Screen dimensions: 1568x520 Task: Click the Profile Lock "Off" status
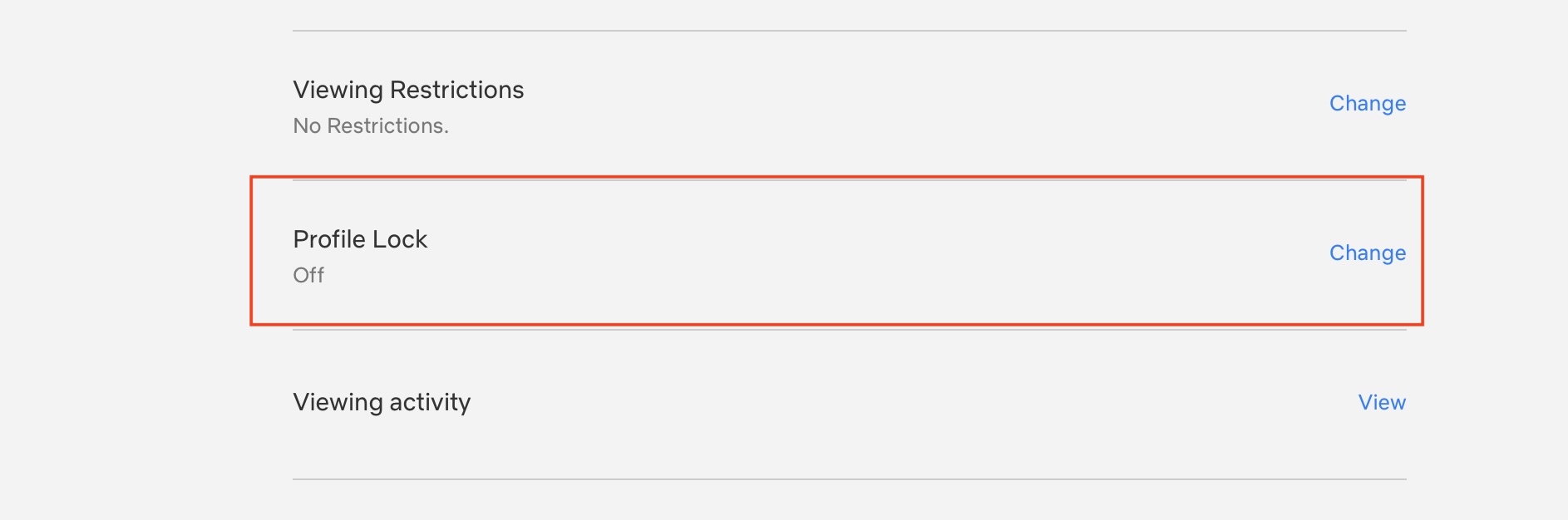coord(308,275)
